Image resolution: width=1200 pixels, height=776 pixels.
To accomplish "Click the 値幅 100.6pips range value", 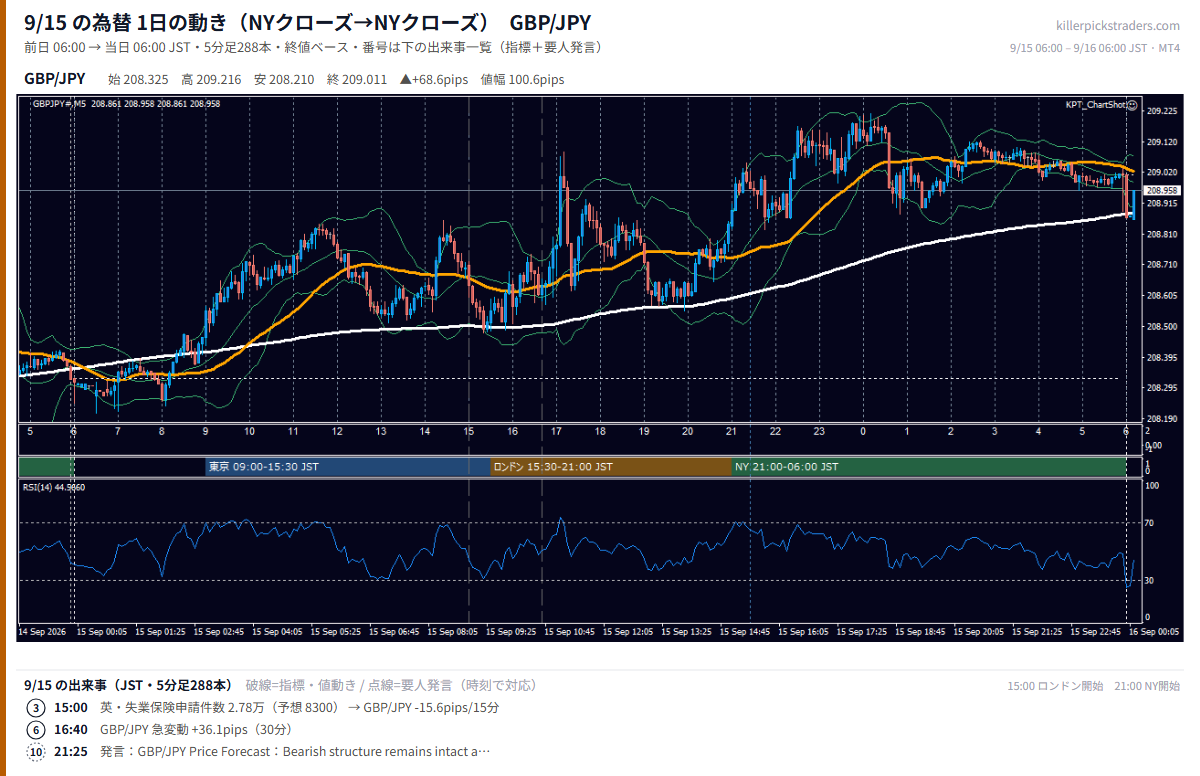I will point(522,79).
